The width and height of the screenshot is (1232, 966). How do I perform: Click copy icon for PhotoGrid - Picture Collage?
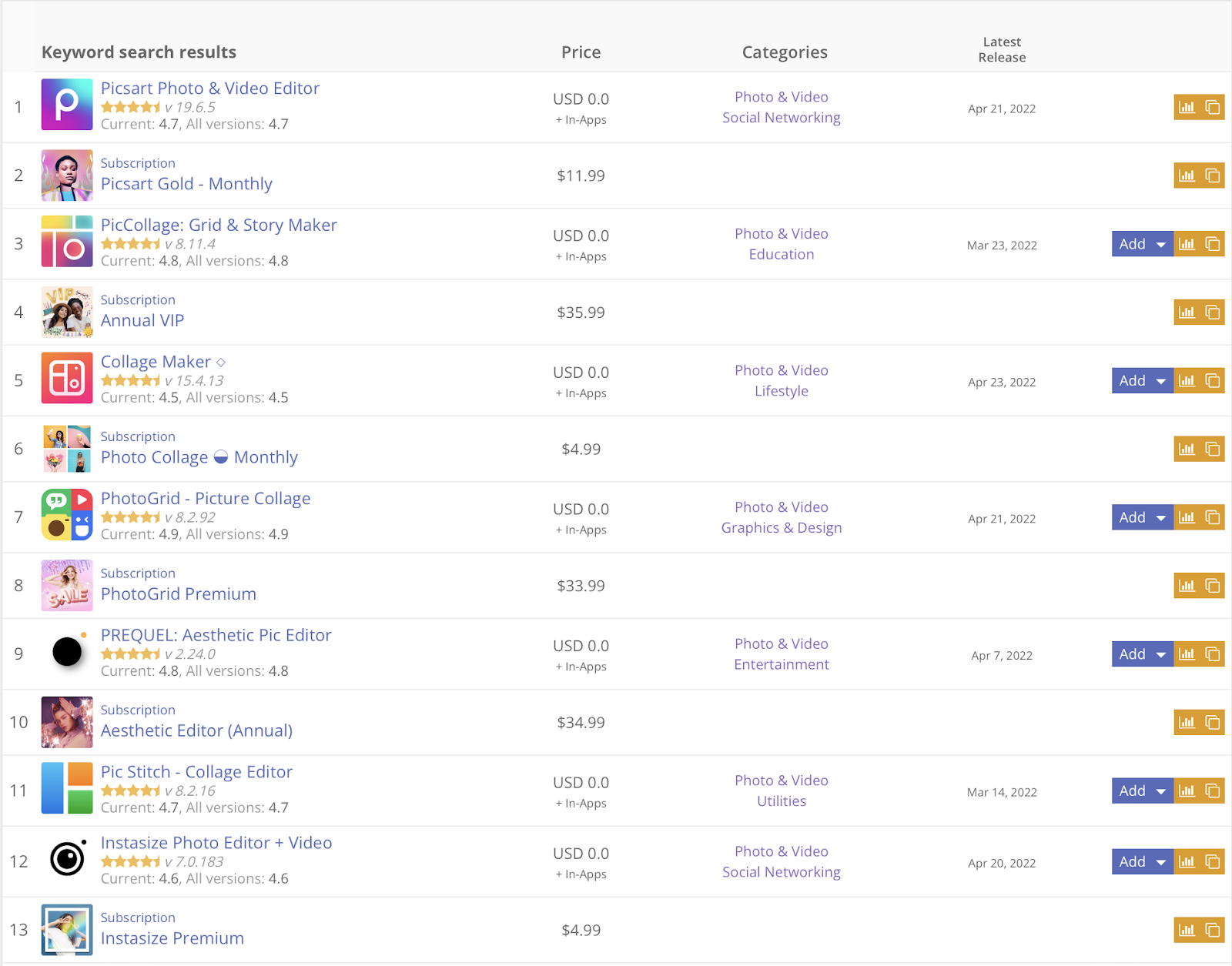[1213, 517]
